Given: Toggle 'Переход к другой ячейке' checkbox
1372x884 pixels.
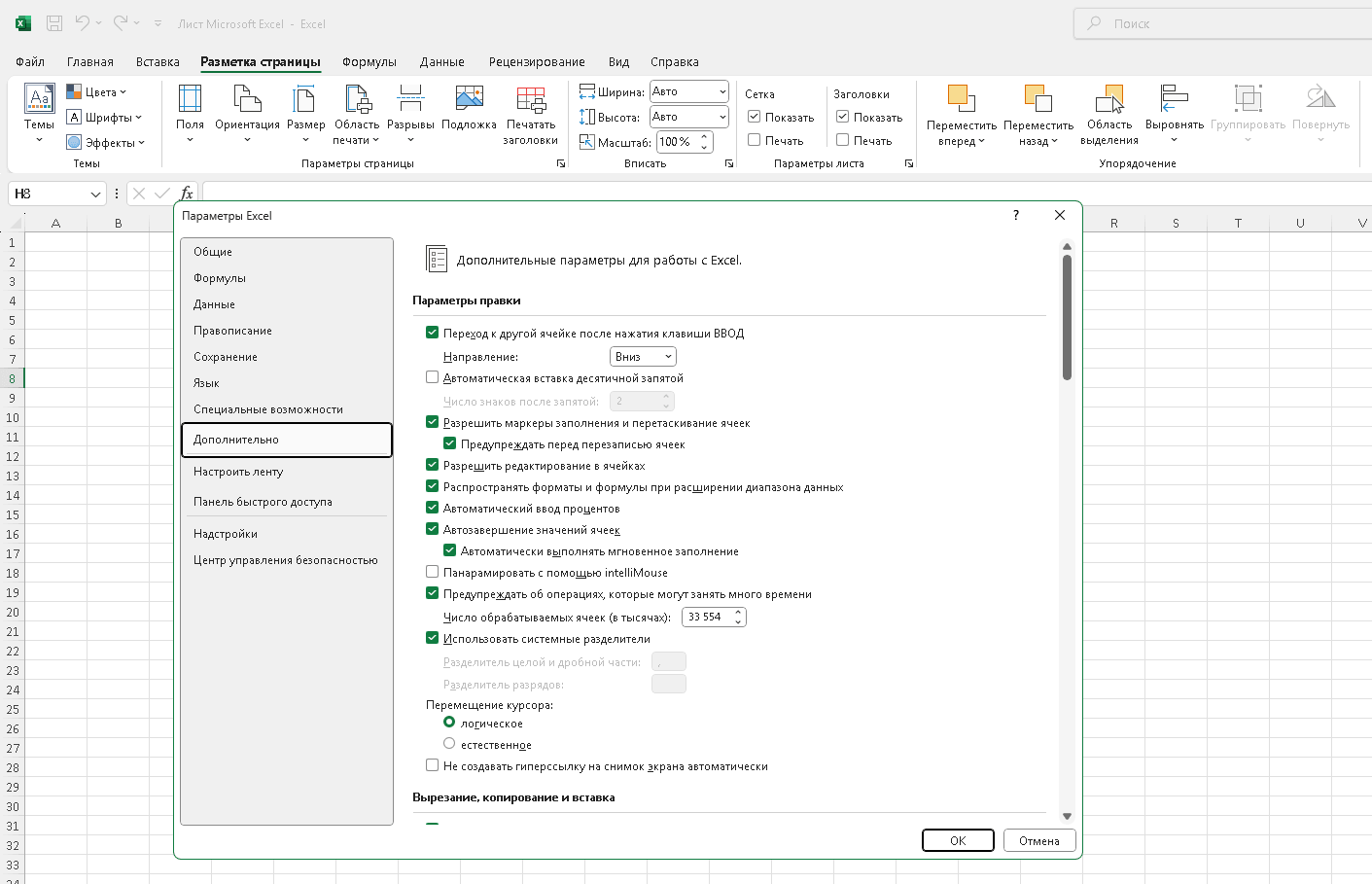Looking at the screenshot, I should [x=433, y=333].
